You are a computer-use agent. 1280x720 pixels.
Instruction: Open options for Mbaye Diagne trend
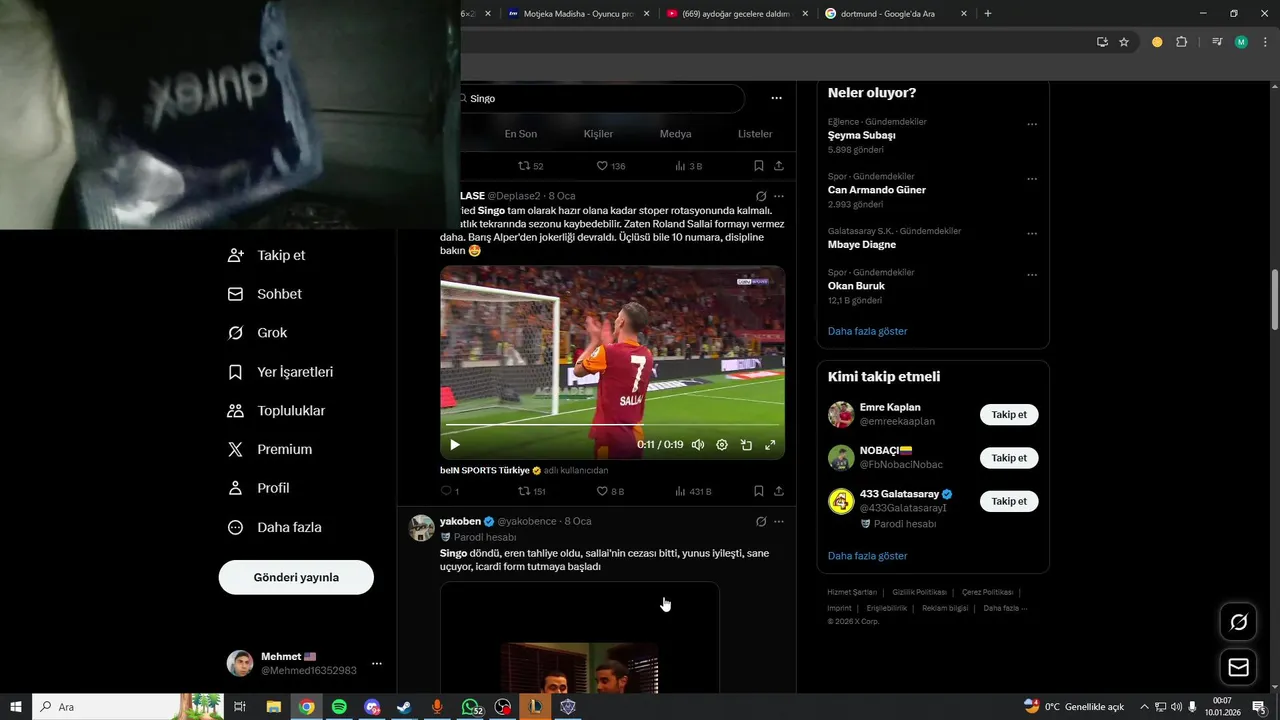(1032, 234)
